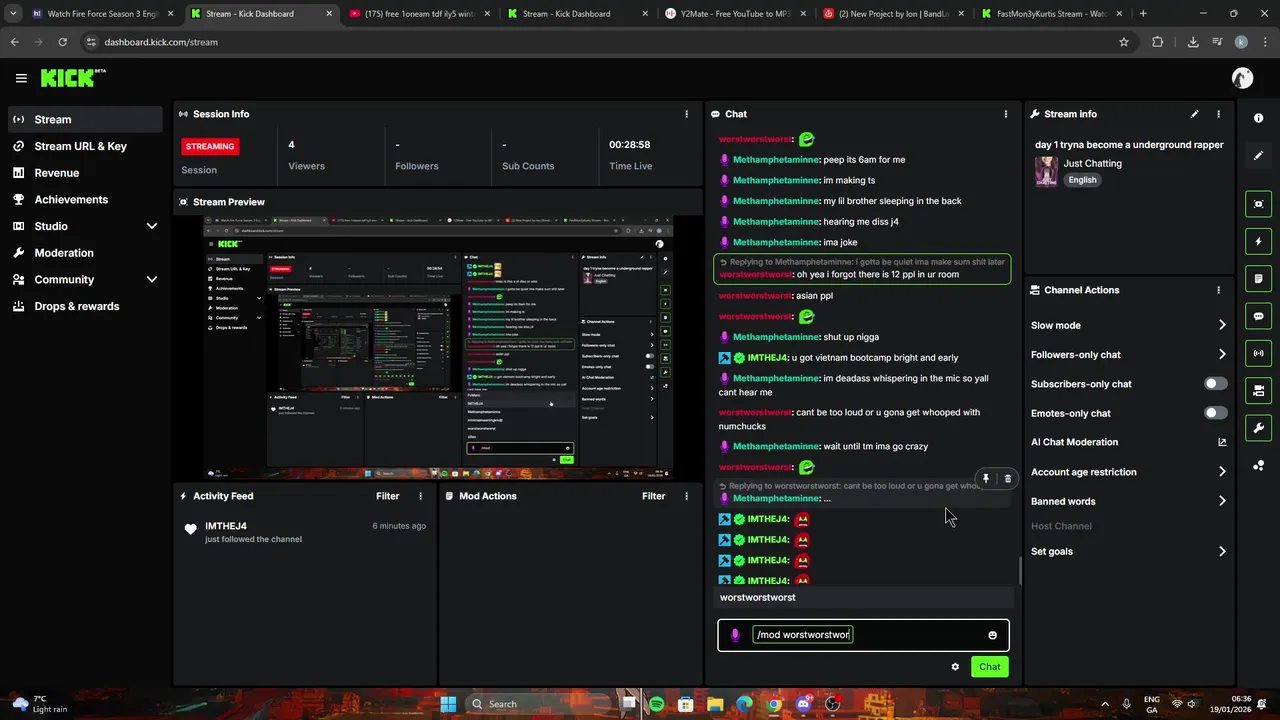Screen dimensions: 1280x720
Task: Open the hamburger navigation menu
Action: pos(21,78)
